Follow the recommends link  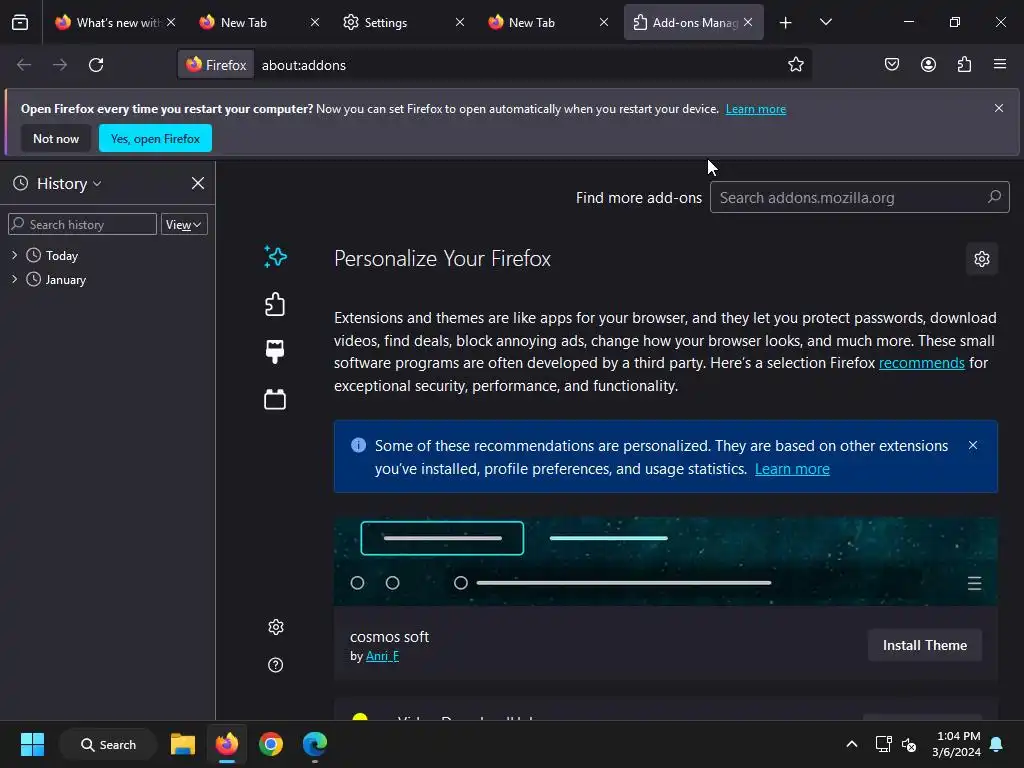(921, 363)
